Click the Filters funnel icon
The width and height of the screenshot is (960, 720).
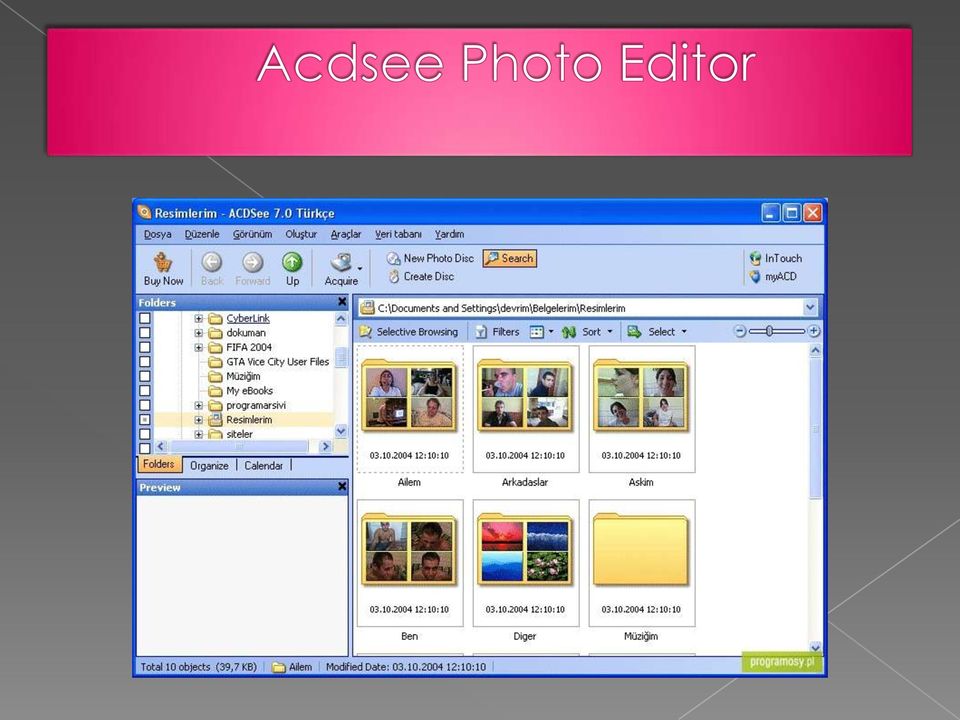(x=482, y=332)
